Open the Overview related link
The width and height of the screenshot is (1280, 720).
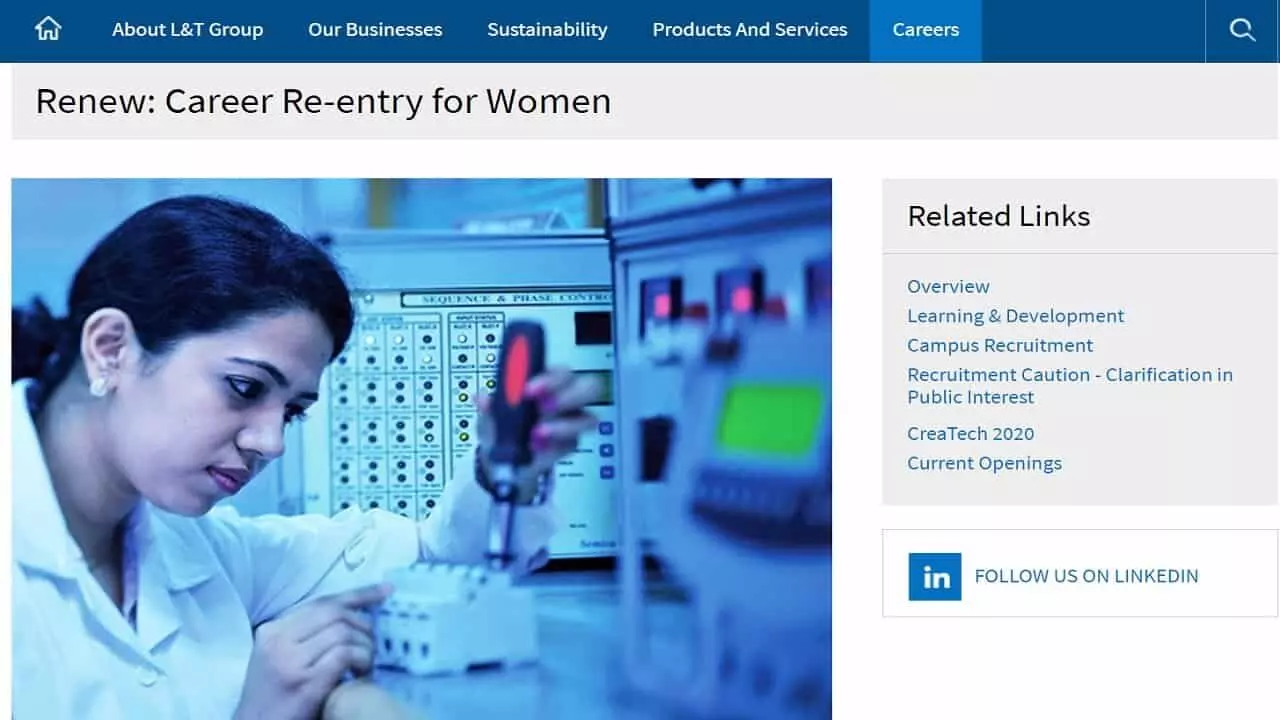(x=948, y=287)
